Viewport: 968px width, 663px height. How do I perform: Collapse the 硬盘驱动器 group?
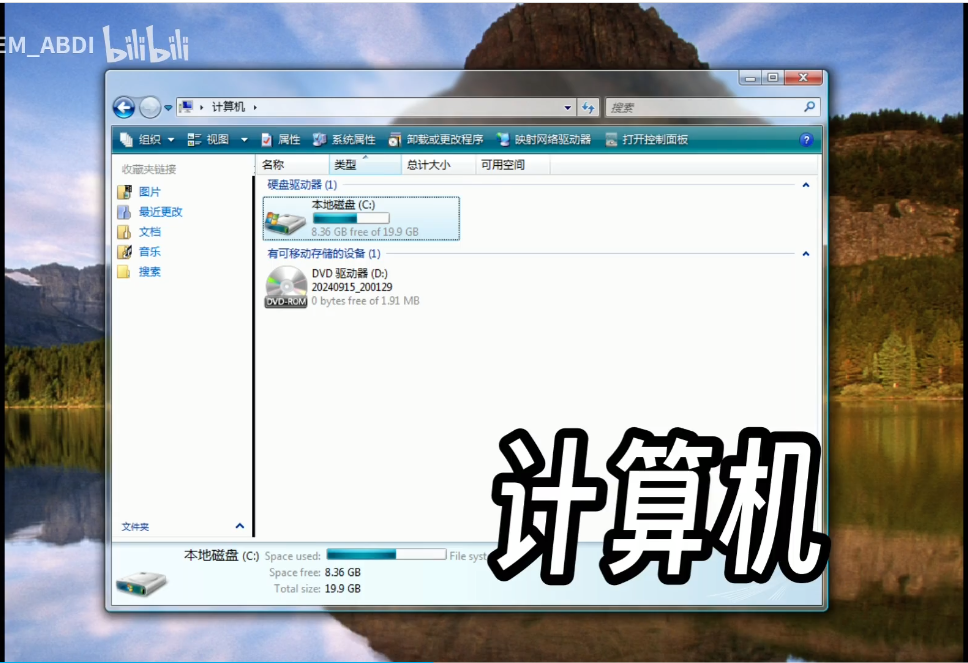805,185
